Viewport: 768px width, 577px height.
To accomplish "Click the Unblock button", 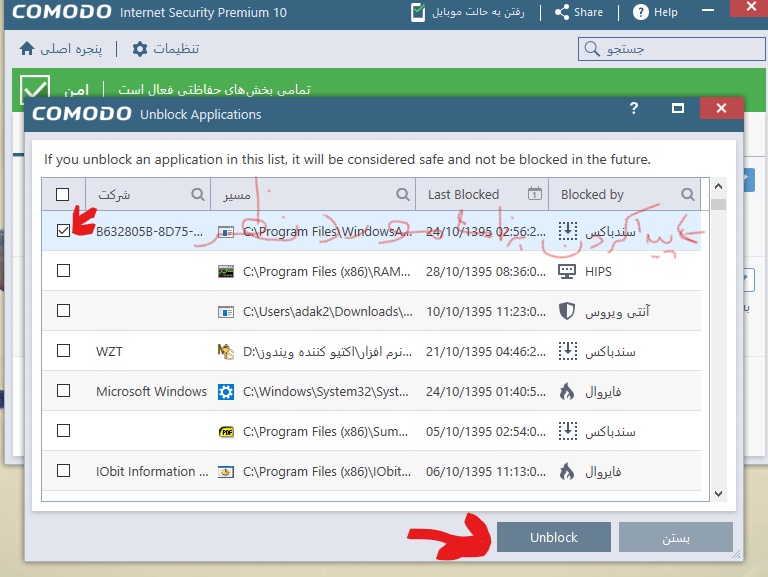I will pyautogui.click(x=553, y=537).
